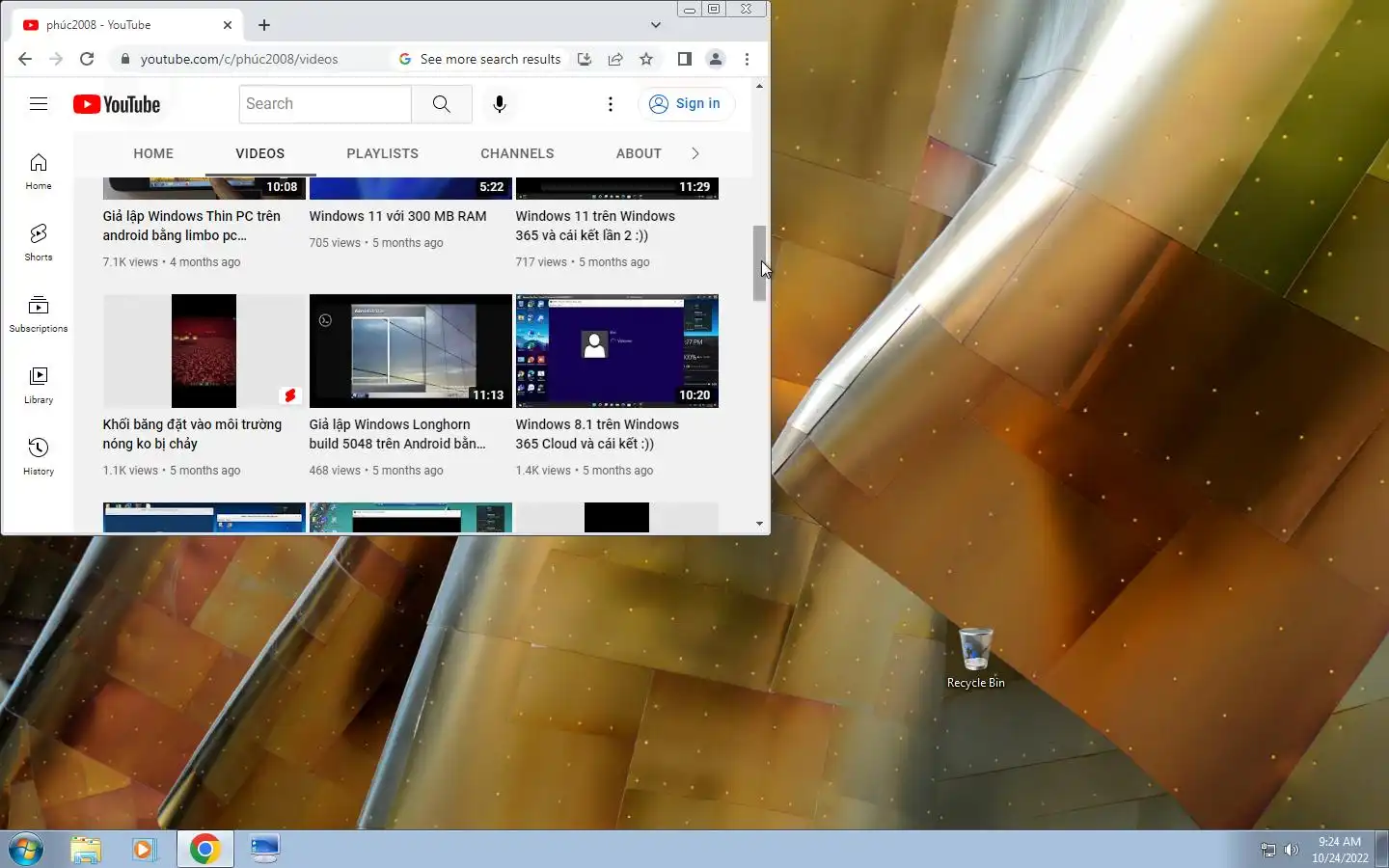Open Windows 11 trên Windows 365 video title
The image size is (1389, 868).
(595, 226)
